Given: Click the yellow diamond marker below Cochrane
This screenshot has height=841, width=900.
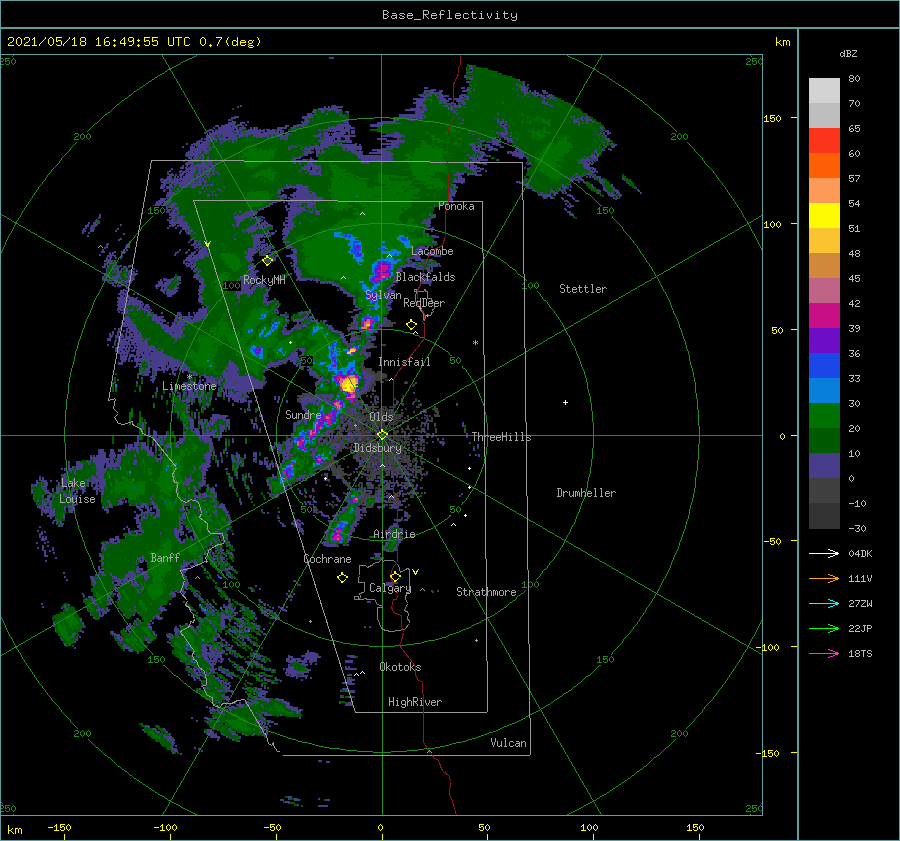Looking at the screenshot, I should pyautogui.click(x=343, y=578).
